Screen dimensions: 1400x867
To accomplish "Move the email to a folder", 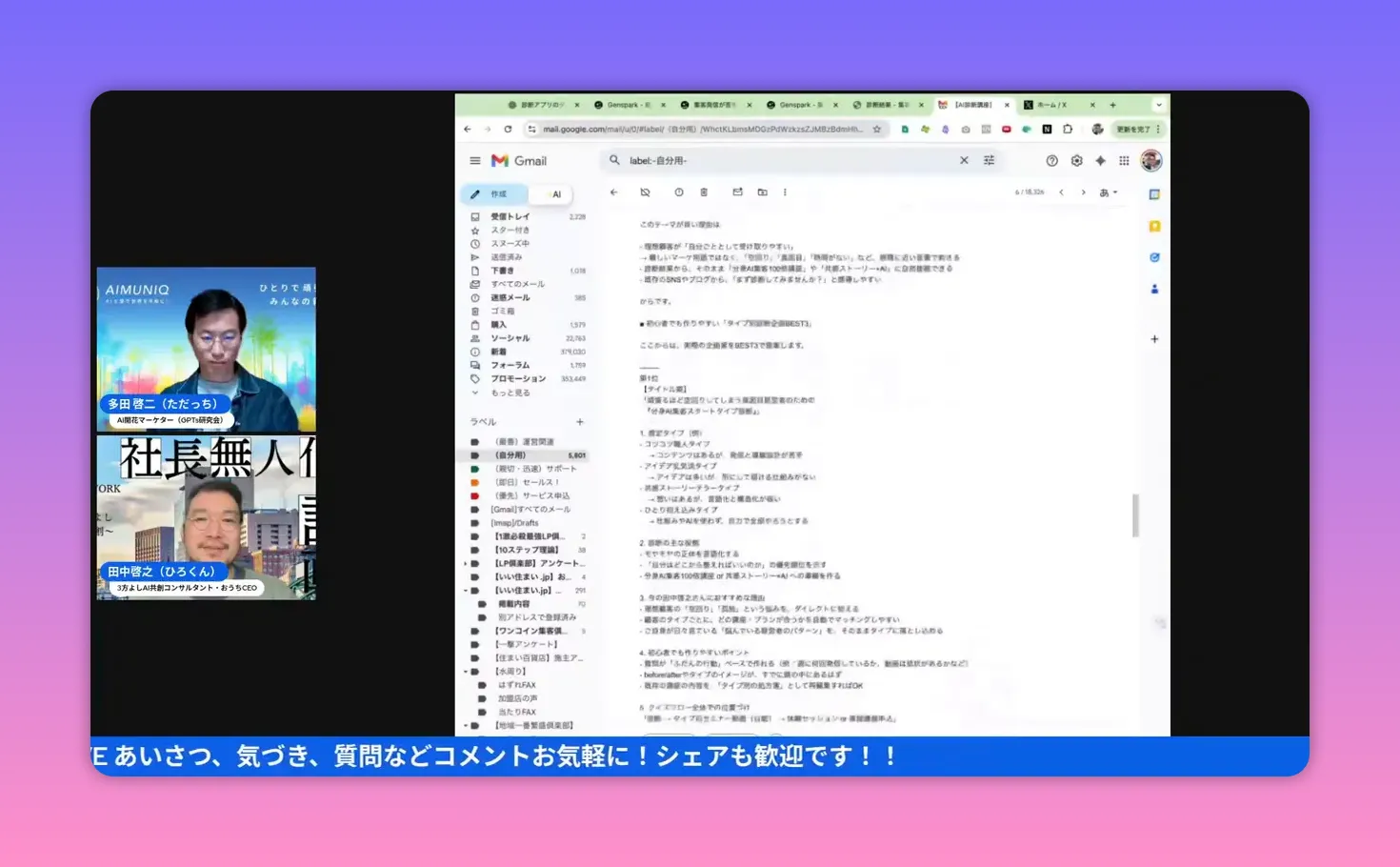I will click(x=762, y=192).
